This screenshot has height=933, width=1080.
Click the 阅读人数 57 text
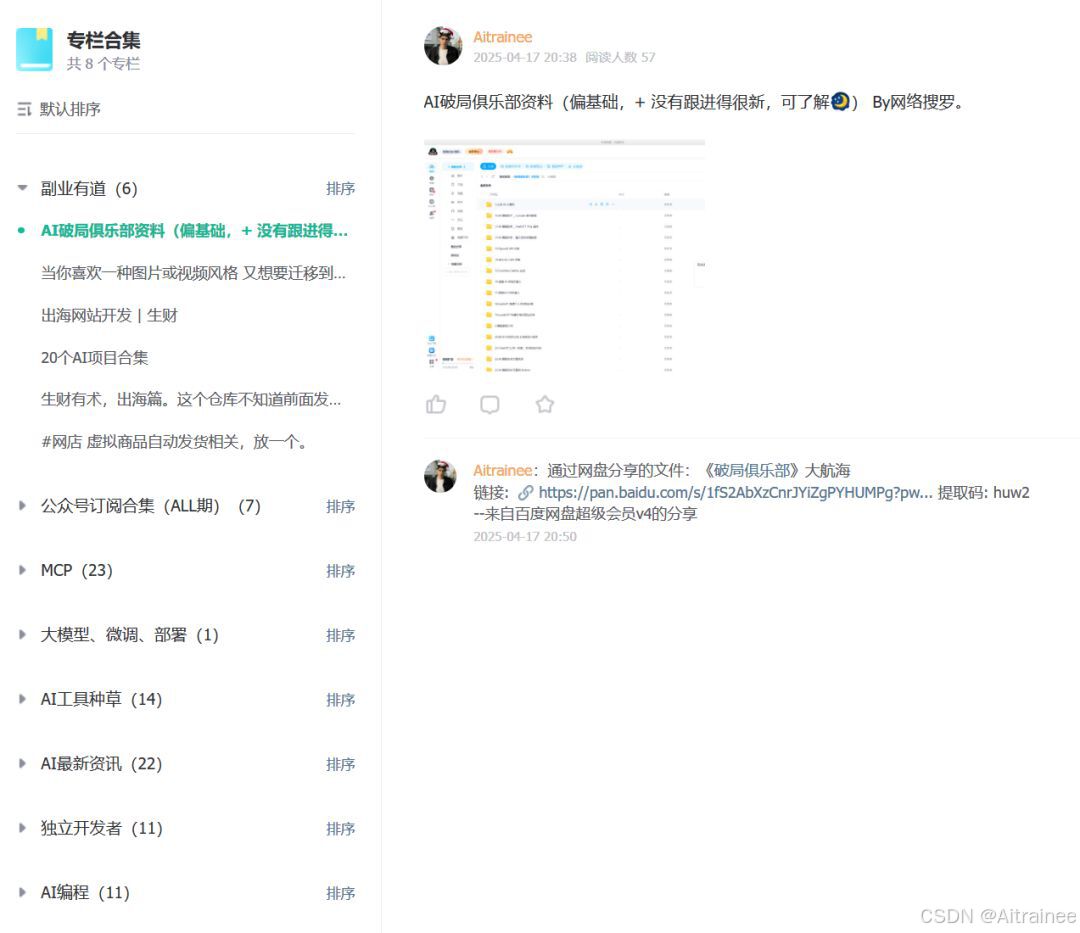point(620,57)
